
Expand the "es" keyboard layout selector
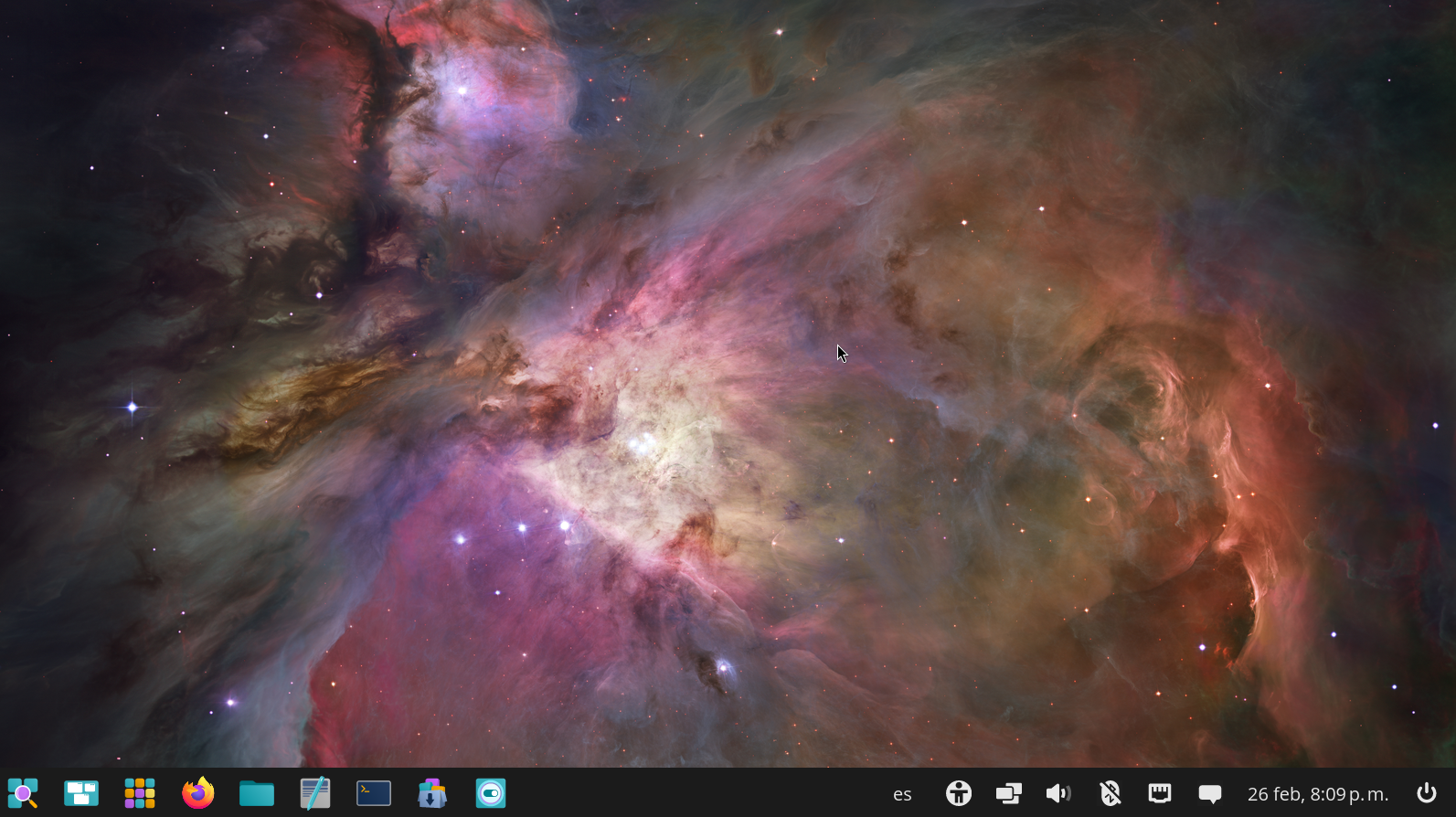click(x=902, y=794)
